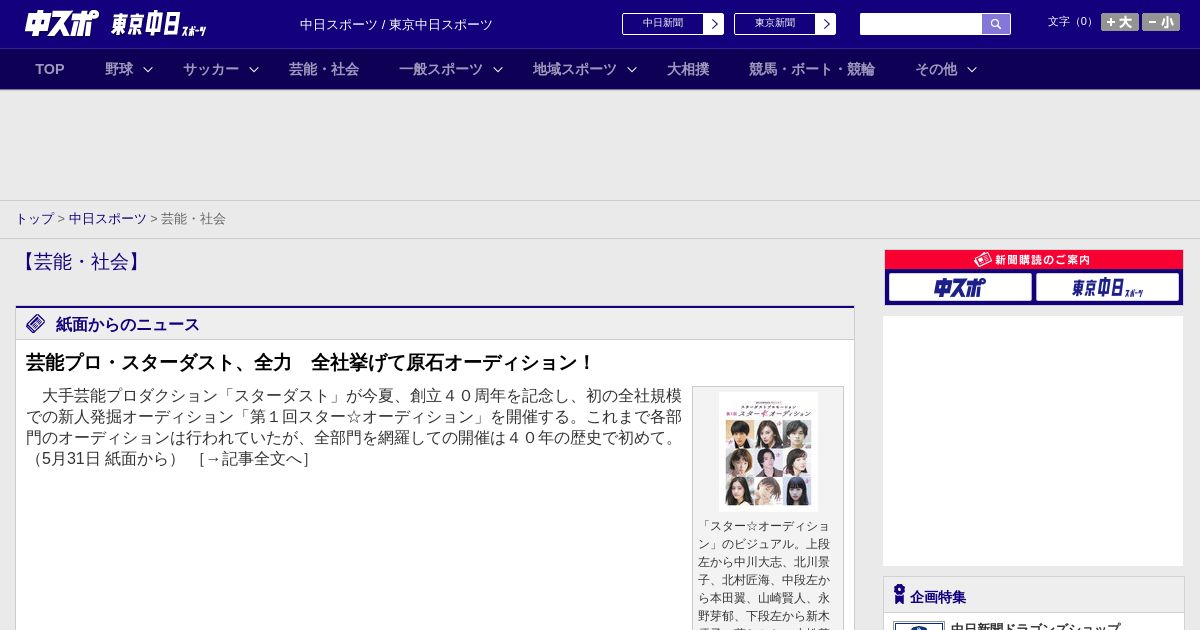Expand the 一般スポーツ dropdown chevron

(498, 69)
